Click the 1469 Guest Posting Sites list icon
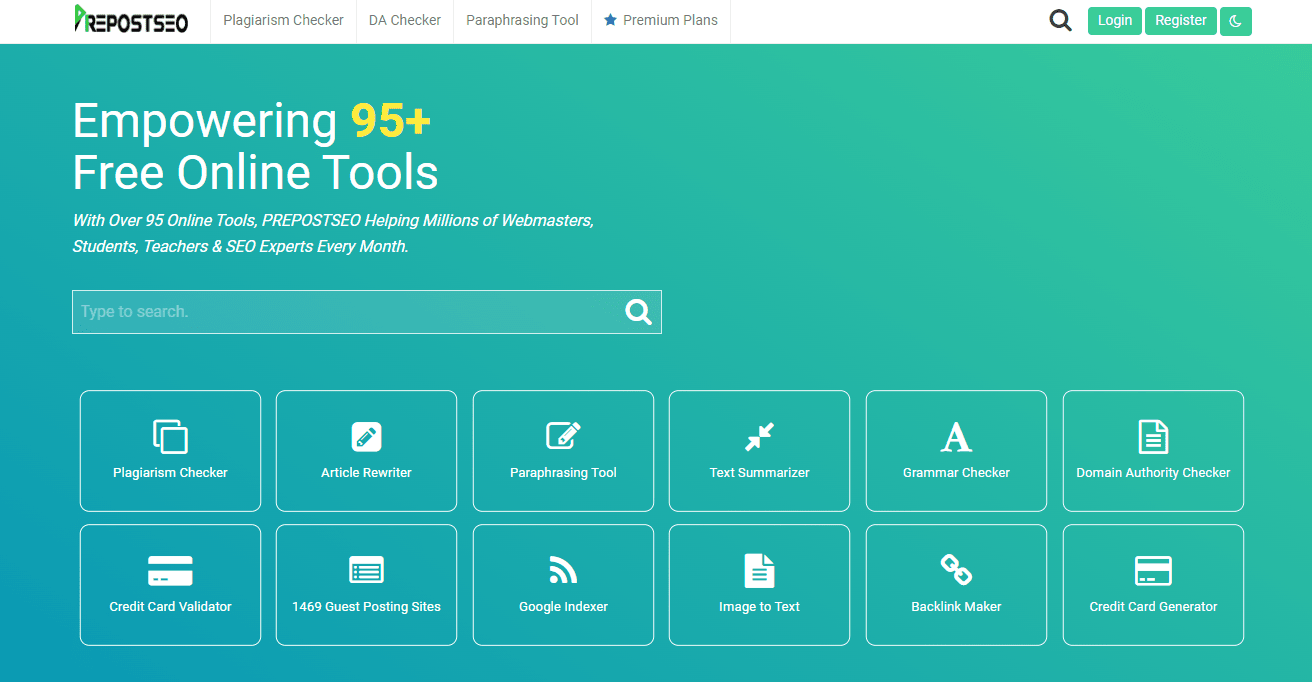The image size is (1312, 684). [366, 570]
